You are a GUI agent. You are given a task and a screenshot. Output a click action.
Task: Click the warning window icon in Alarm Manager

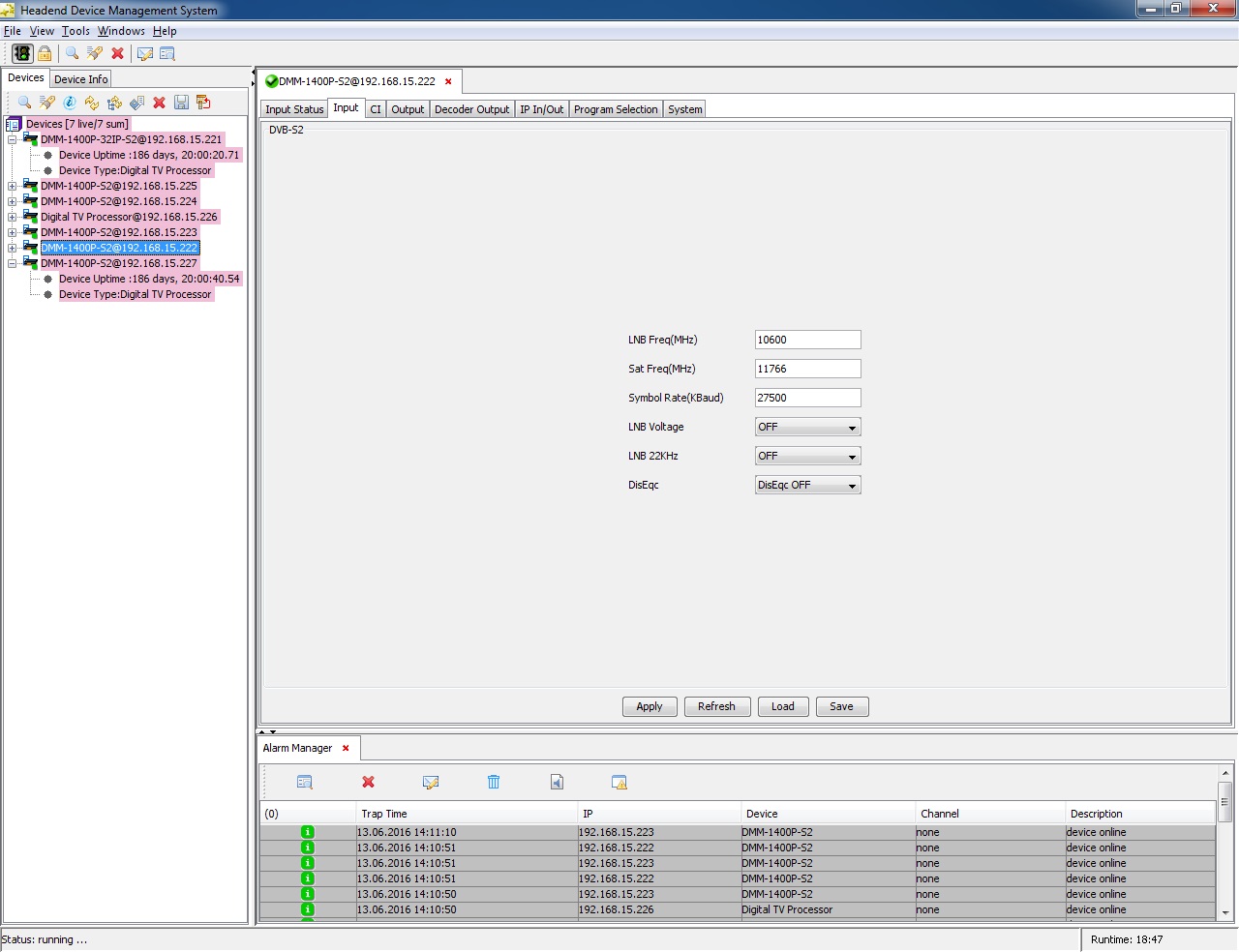(619, 782)
